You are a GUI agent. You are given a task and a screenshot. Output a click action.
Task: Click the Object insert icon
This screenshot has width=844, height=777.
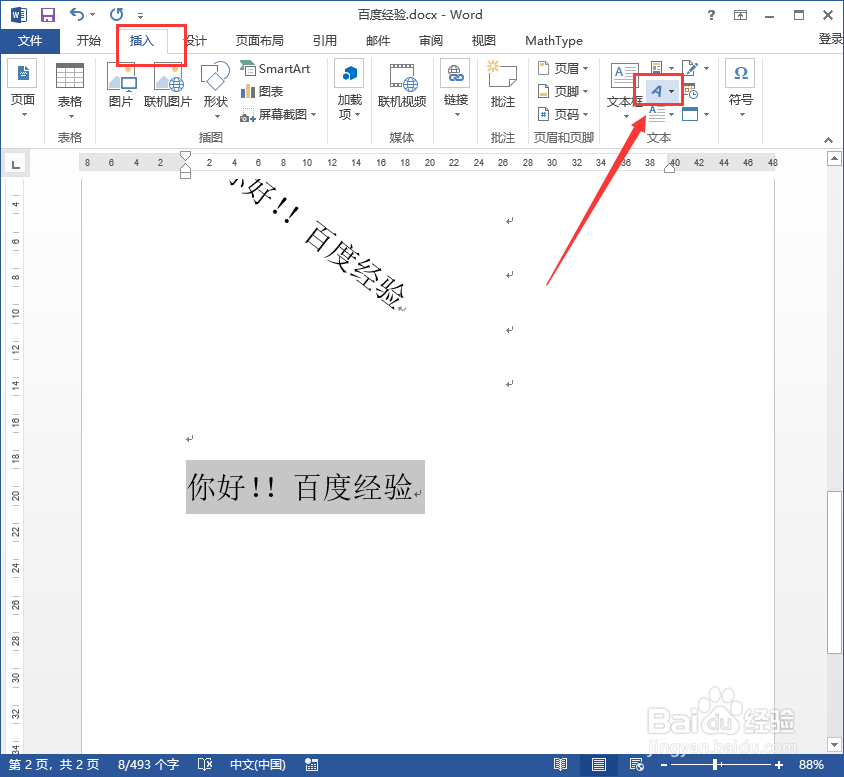tap(690, 114)
